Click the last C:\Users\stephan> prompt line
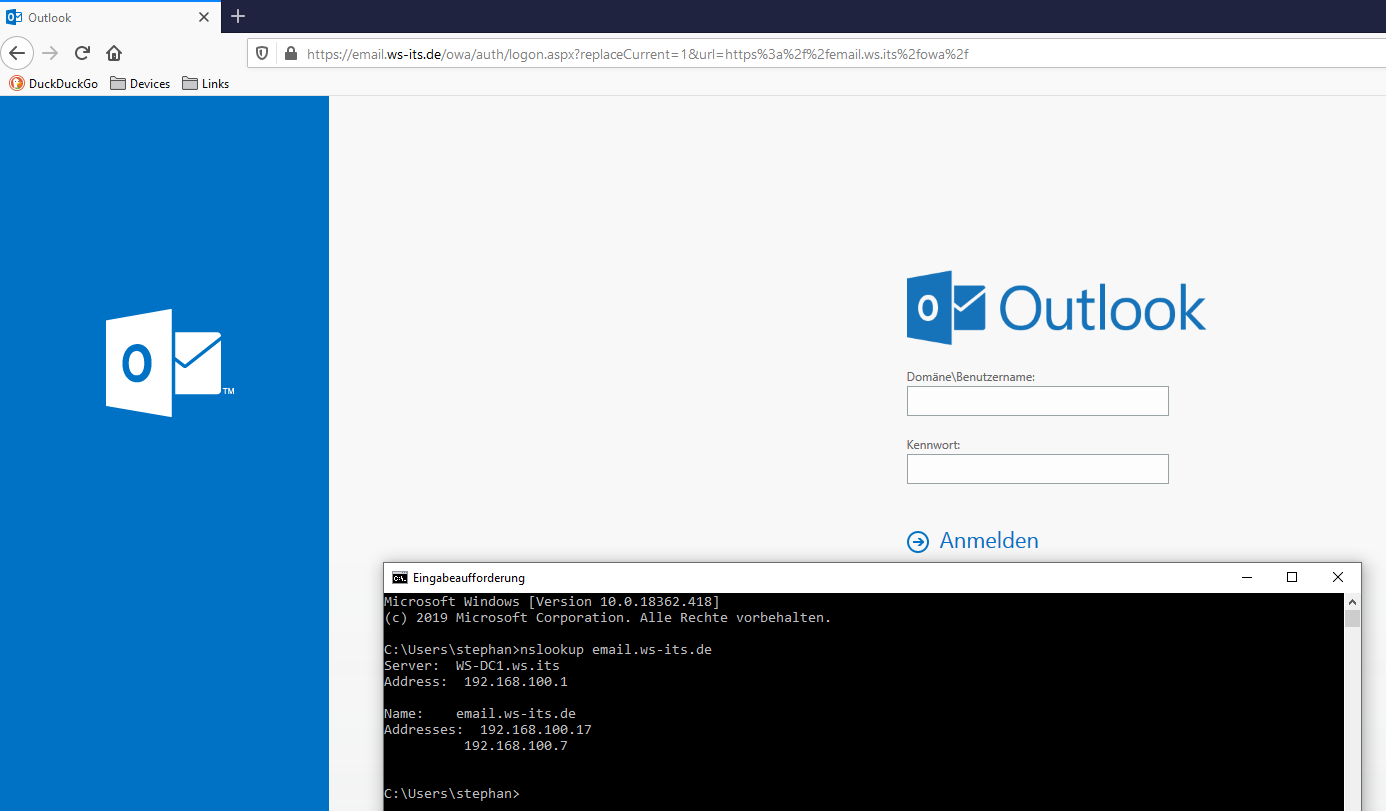 point(452,794)
